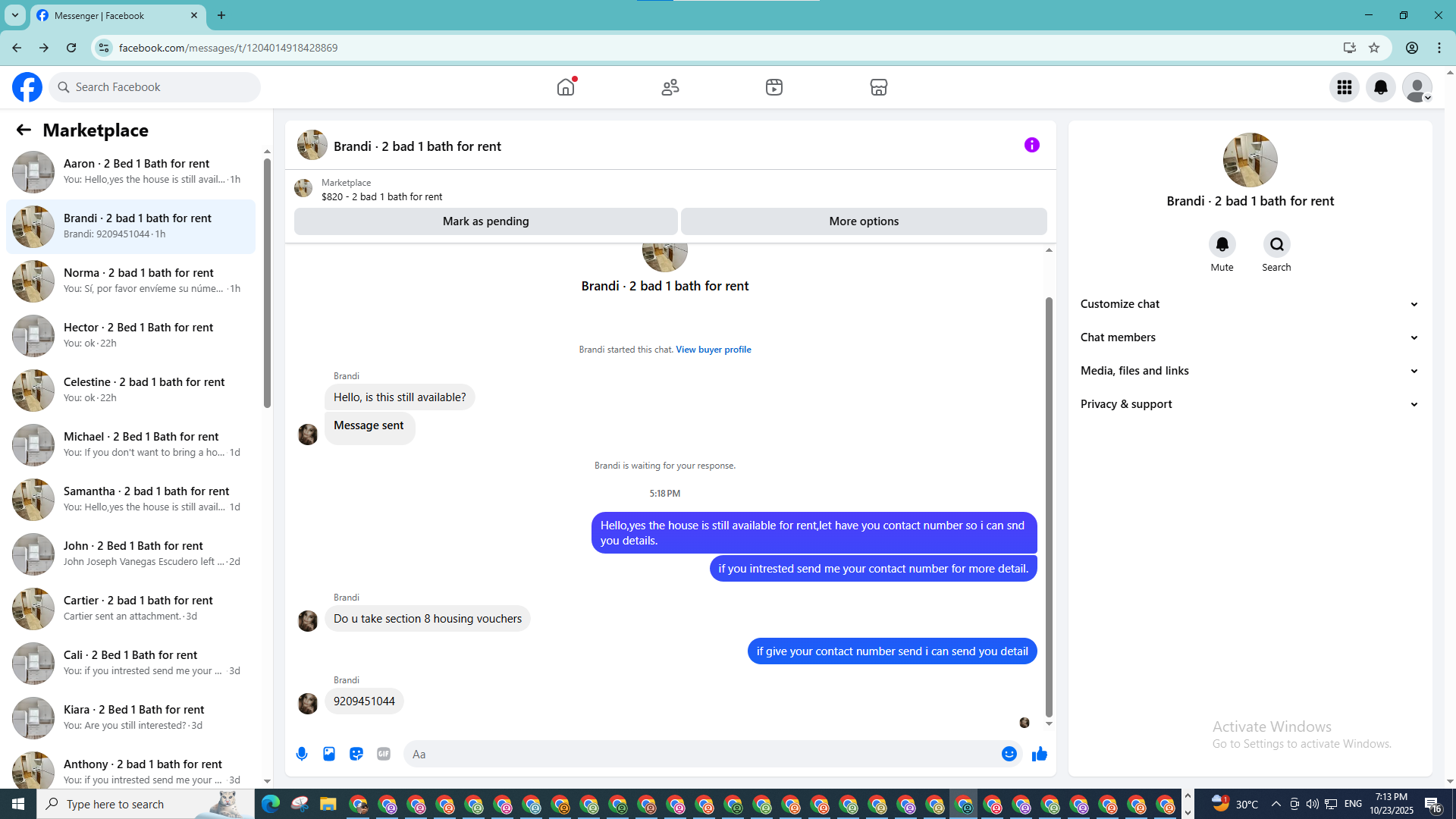Screen dimensions: 1456x819
Task: Expand the Chat members section
Action: click(x=1249, y=337)
